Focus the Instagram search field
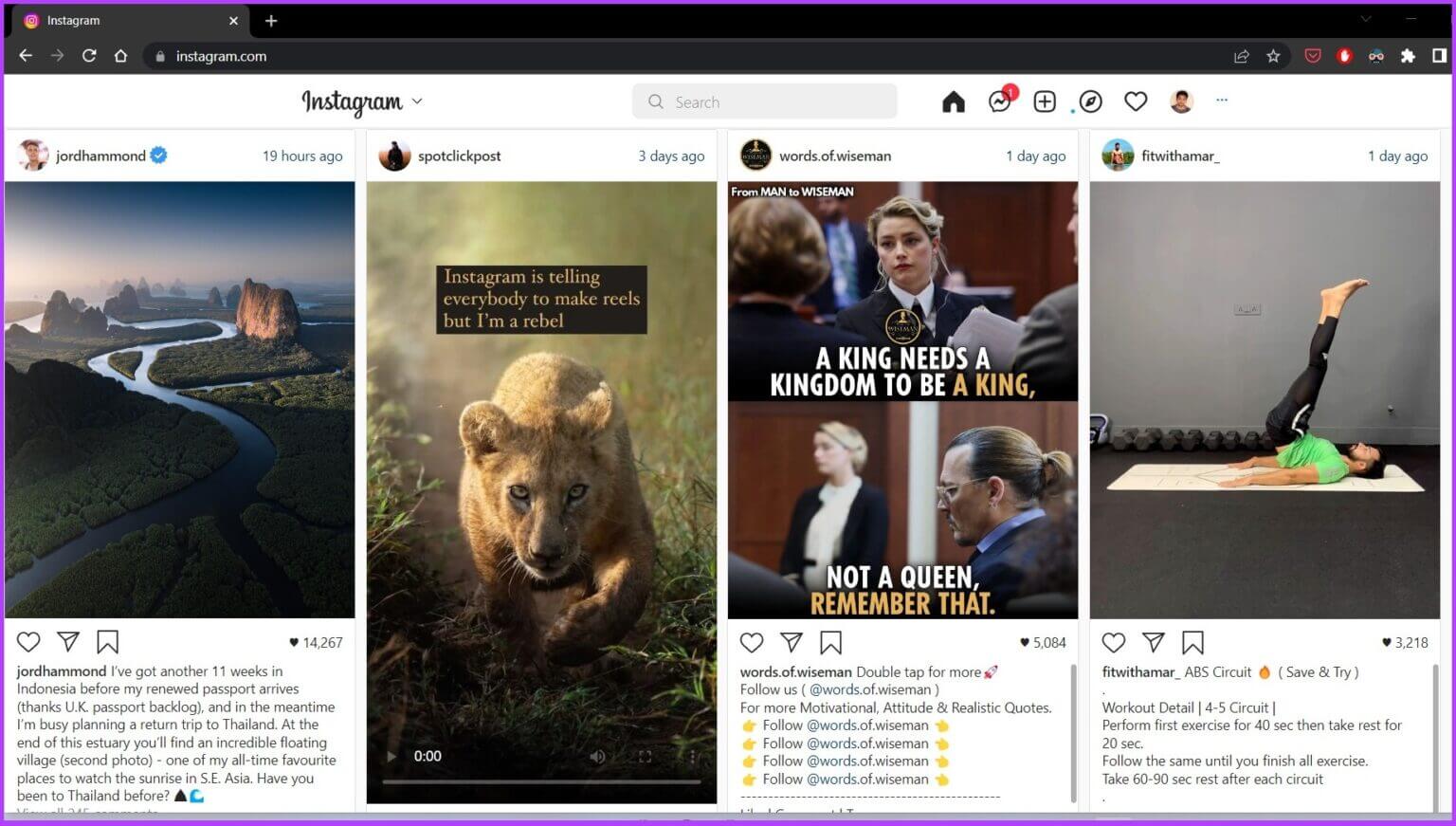 pos(765,101)
